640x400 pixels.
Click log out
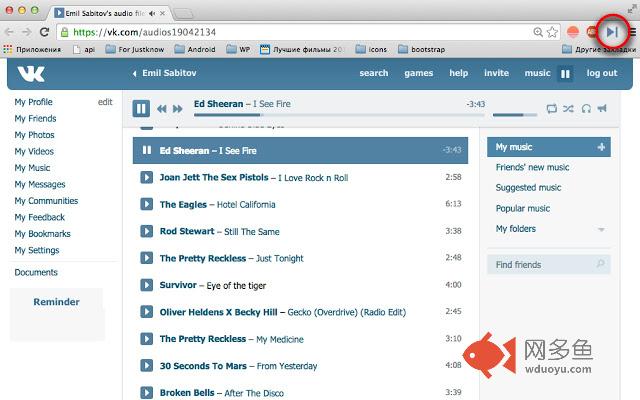pos(602,73)
